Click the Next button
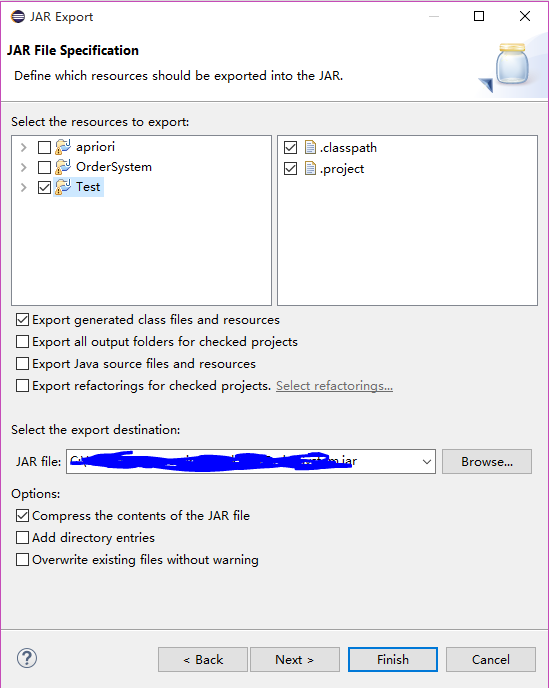This screenshot has height=688, width=549. [x=295, y=659]
